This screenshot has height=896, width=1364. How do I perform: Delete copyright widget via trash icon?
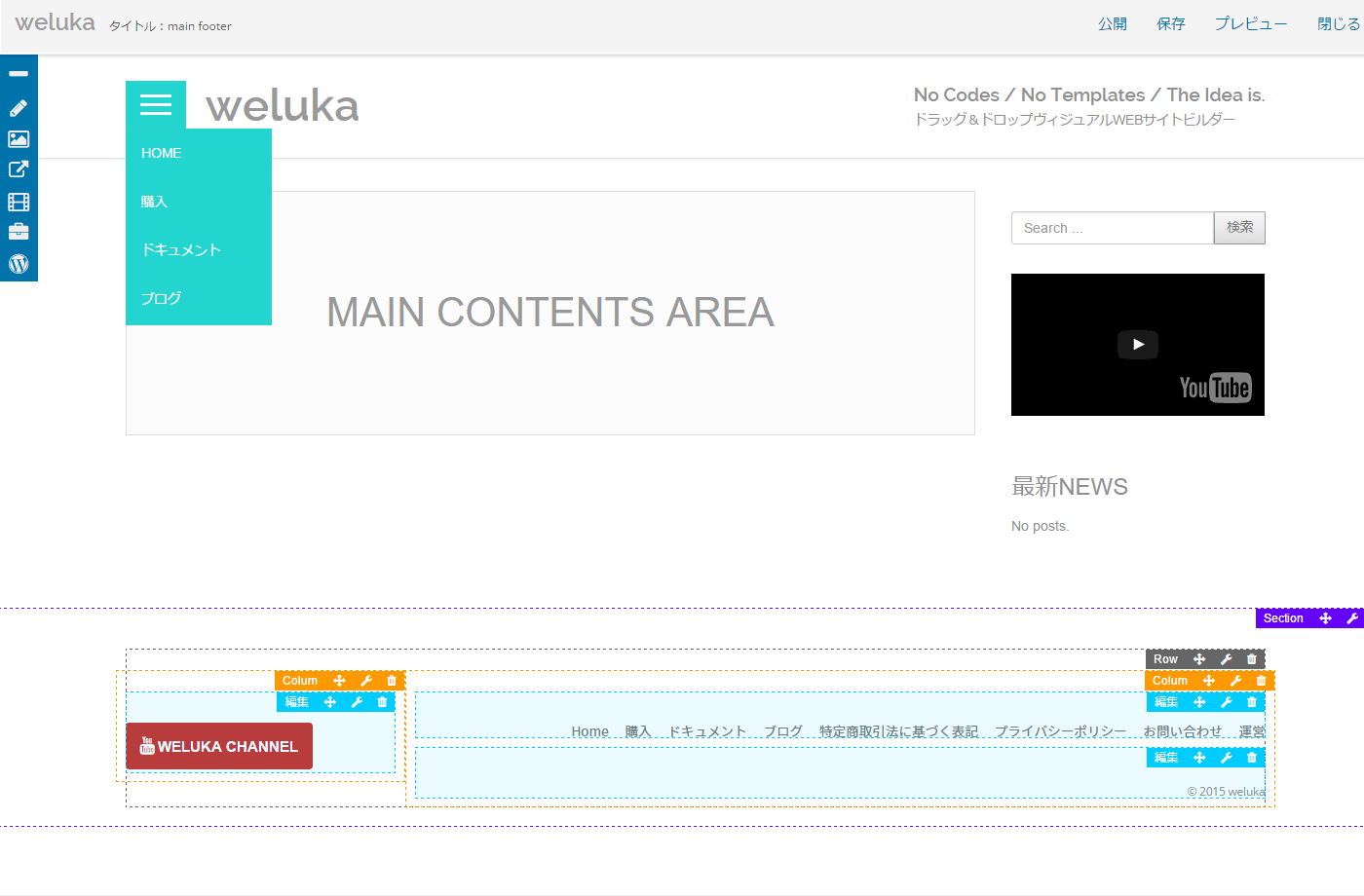1252,758
